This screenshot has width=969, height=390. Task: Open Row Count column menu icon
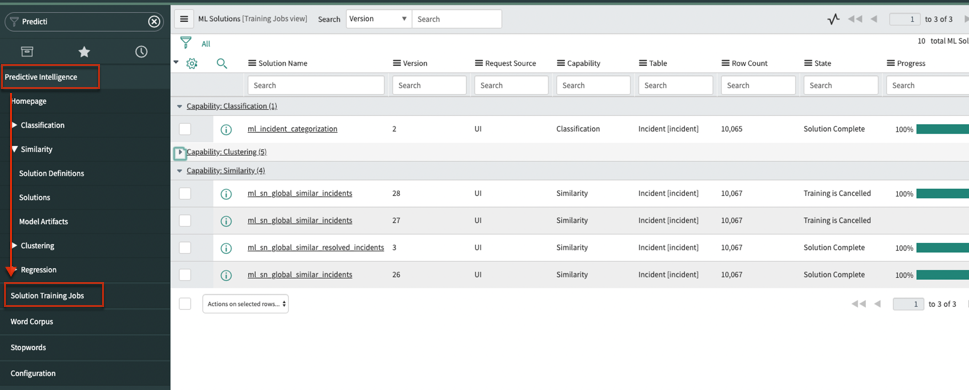726,63
